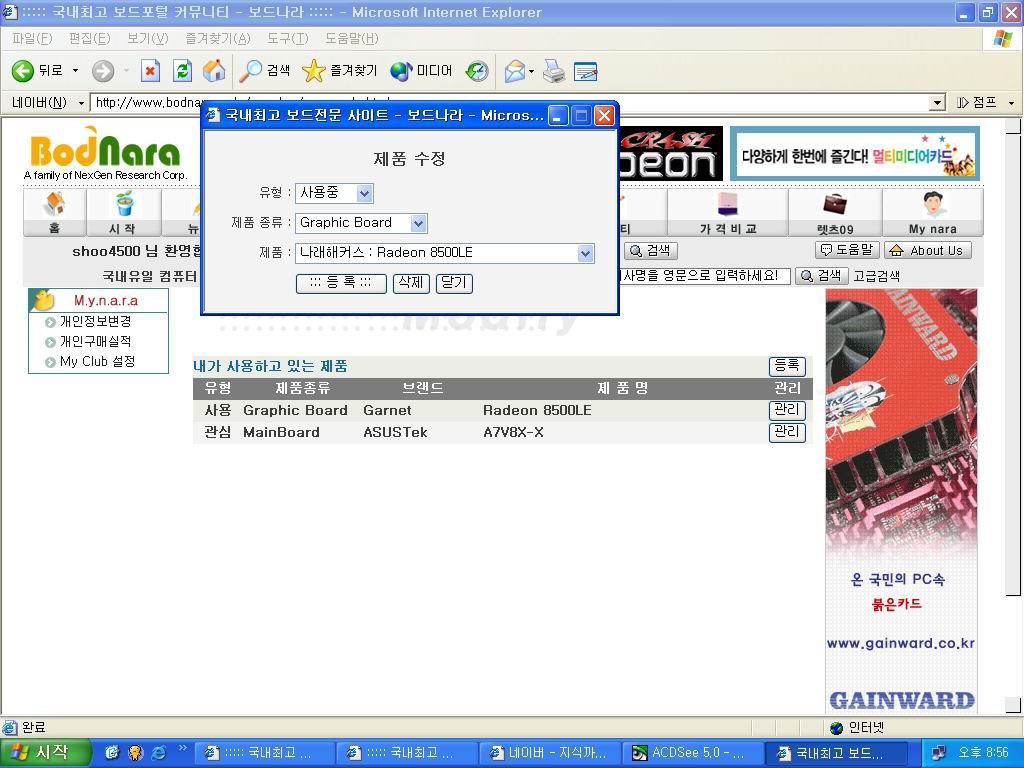Viewport: 1024px width, 768px height.
Task: Open the 편집(E) menu
Action: [x=89, y=39]
